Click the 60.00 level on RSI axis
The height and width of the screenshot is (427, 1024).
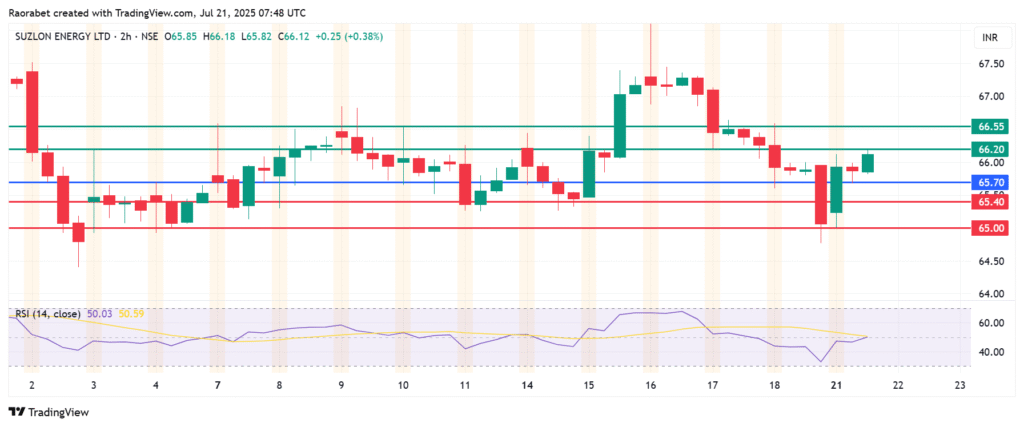coord(991,323)
